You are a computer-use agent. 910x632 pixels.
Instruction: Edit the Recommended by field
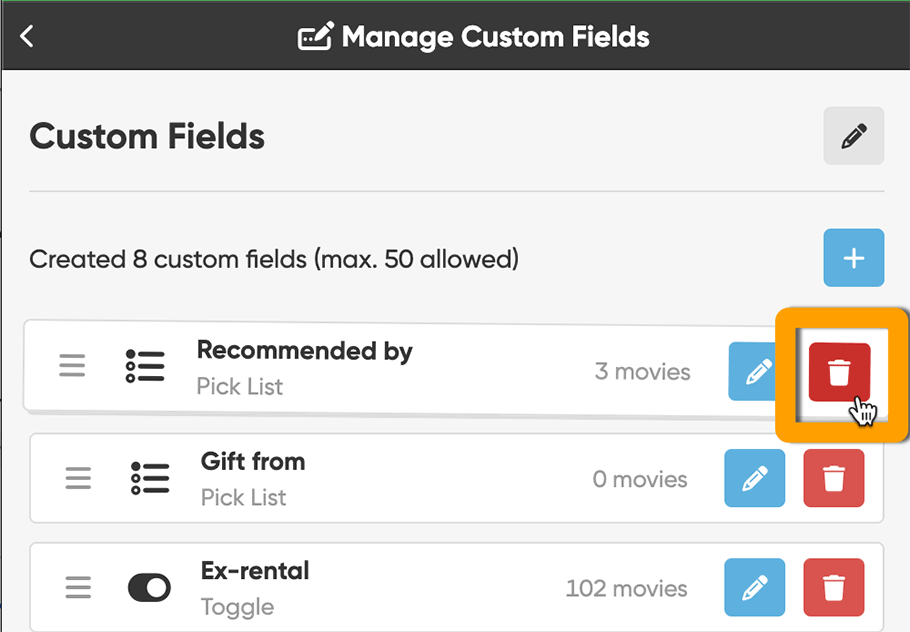pos(757,372)
